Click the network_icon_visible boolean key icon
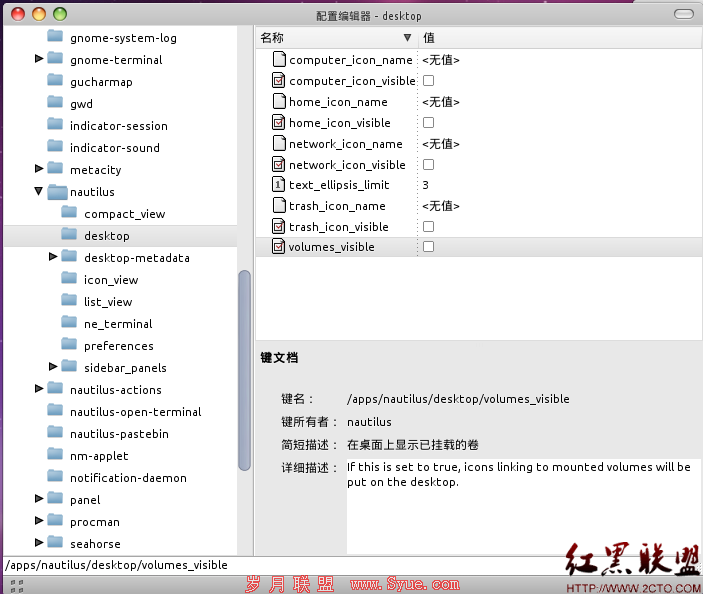The image size is (703, 594). (x=279, y=165)
